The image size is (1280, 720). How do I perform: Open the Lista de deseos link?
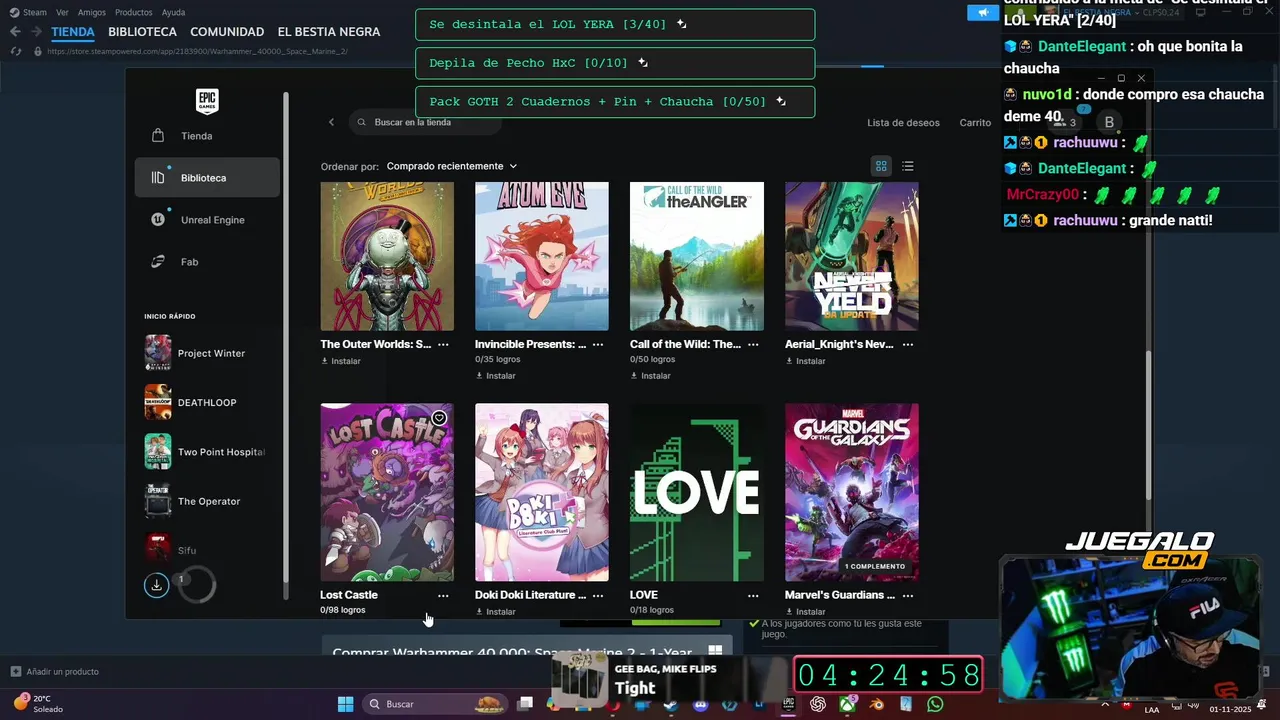coord(903,123)
